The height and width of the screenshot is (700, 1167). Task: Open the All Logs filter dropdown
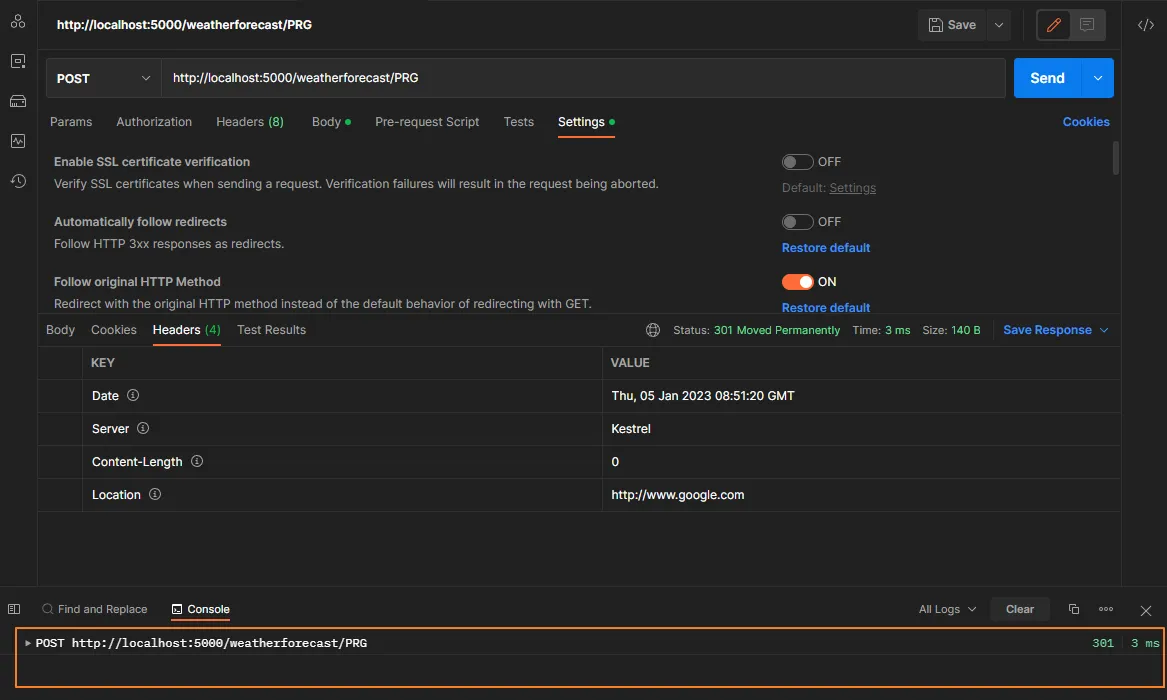click(x=945, y=608)
